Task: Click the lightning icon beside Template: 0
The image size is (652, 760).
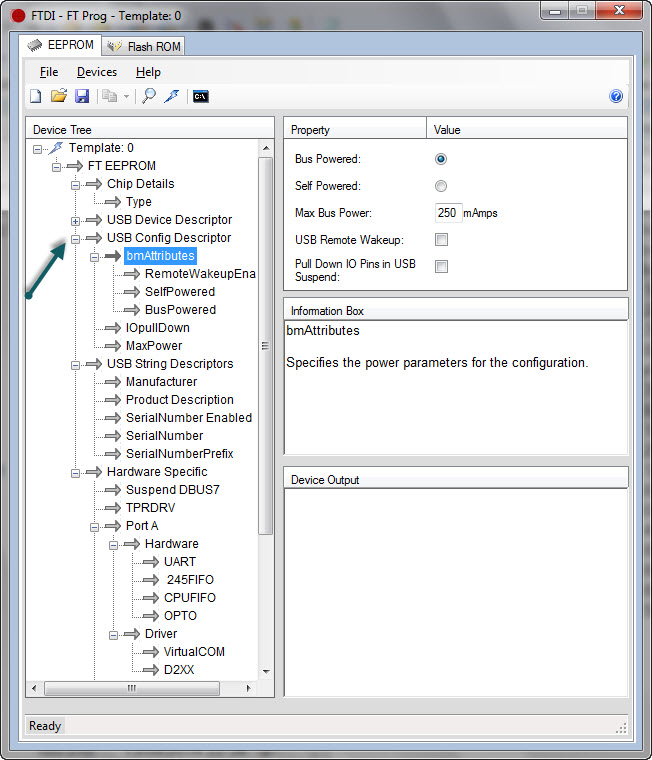Action: pos(56,148)
